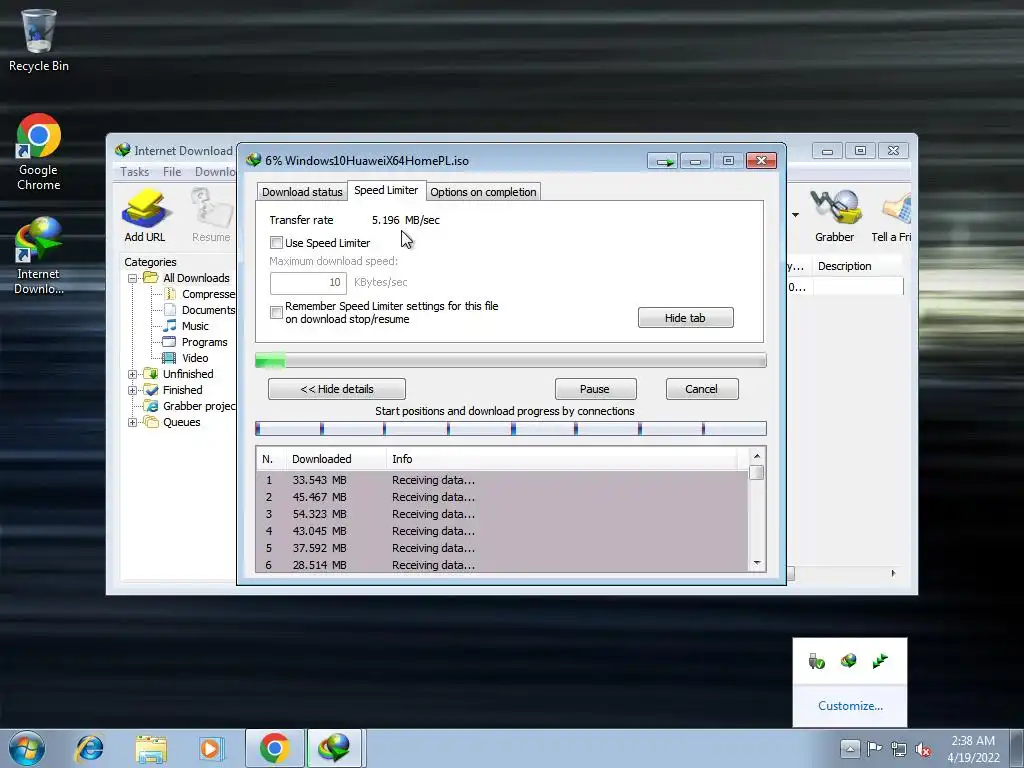Click the network tray icon
The height and width of the screenshot is (768, 1024).
pos(899,749)
